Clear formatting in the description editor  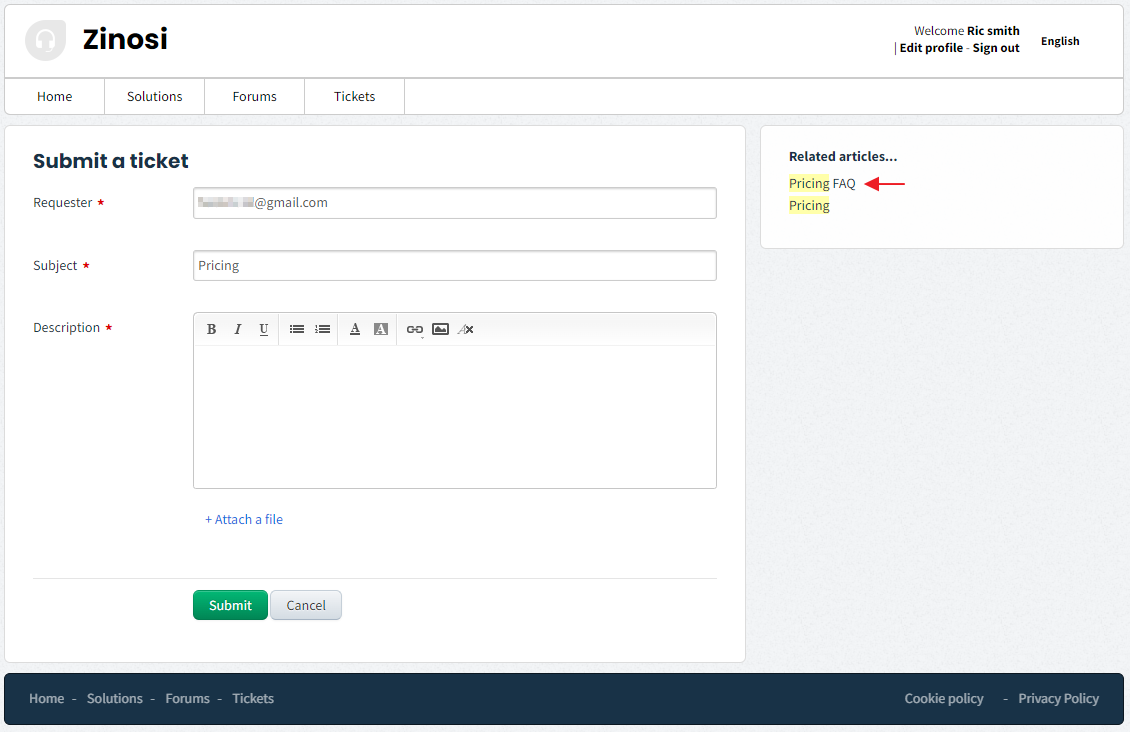[466, 329]
